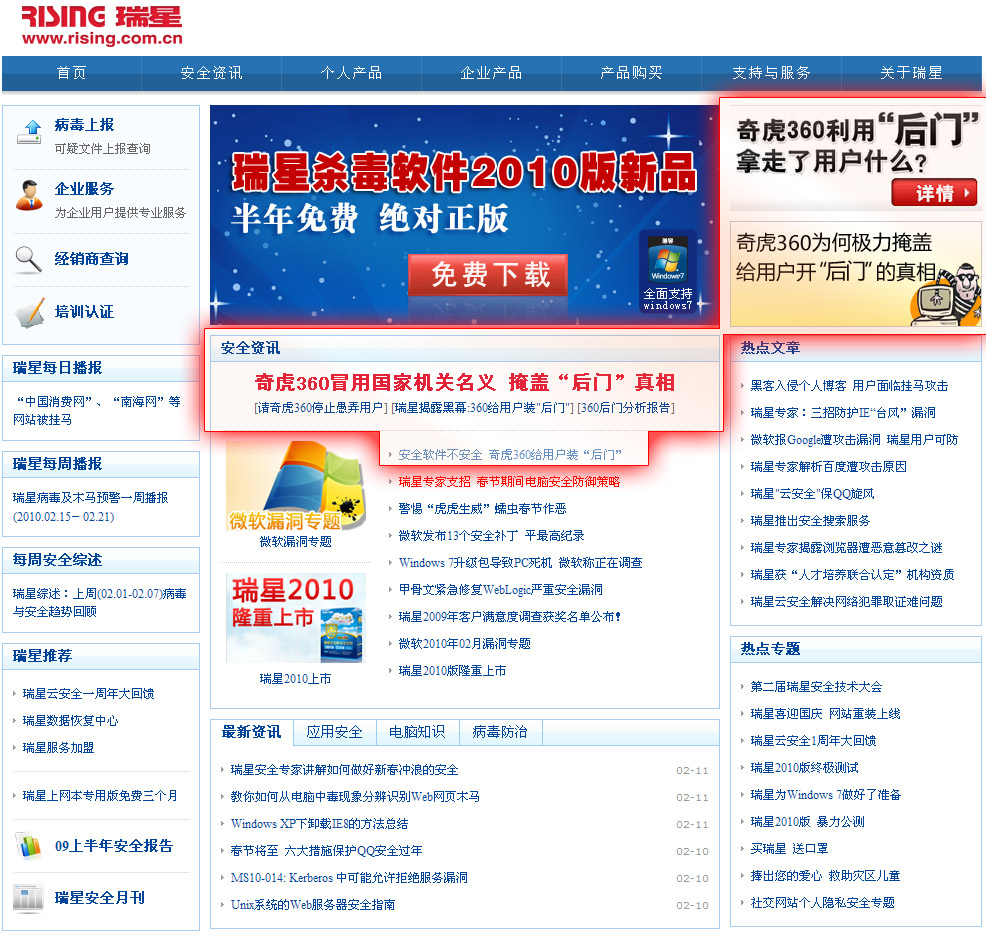Open 瑞星专家解析百度遭攻击原因
Image resolution: width=986 pixels, height=941 pixels.
(828, 467)
